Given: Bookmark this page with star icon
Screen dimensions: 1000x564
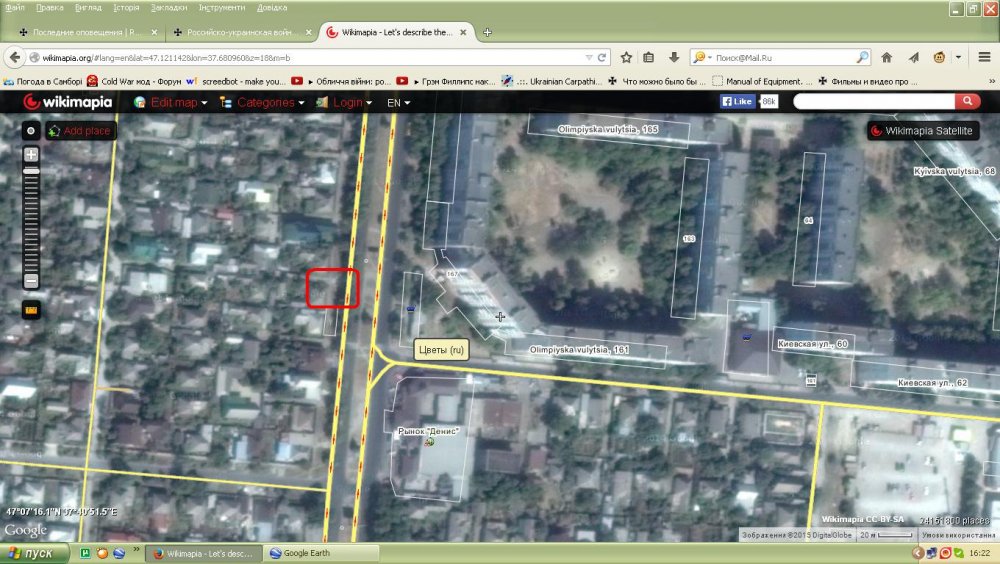Looking at the screenshot, I should (x=627, y=57).
